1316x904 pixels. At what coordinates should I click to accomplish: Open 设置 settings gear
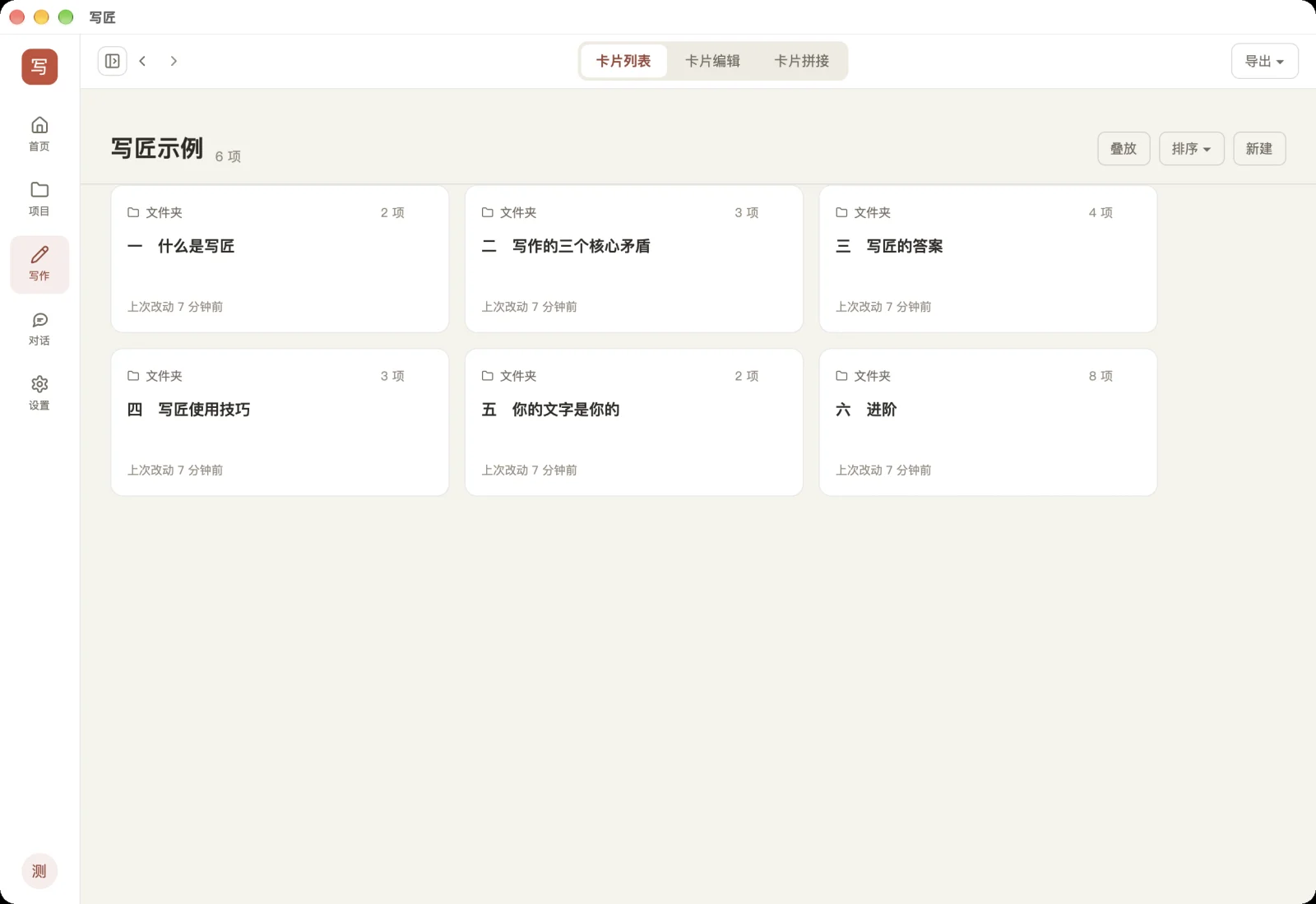[39, 393]
